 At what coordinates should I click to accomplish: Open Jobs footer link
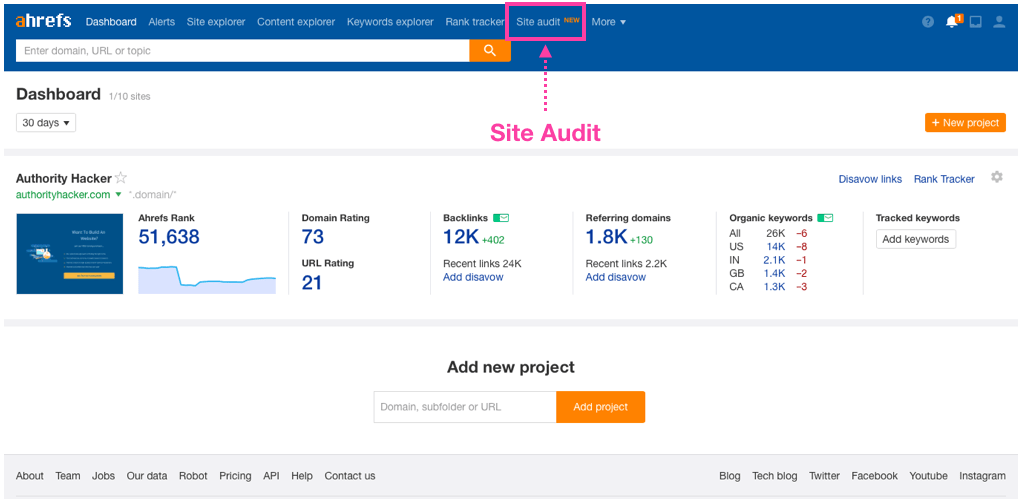tap(103, 476)
